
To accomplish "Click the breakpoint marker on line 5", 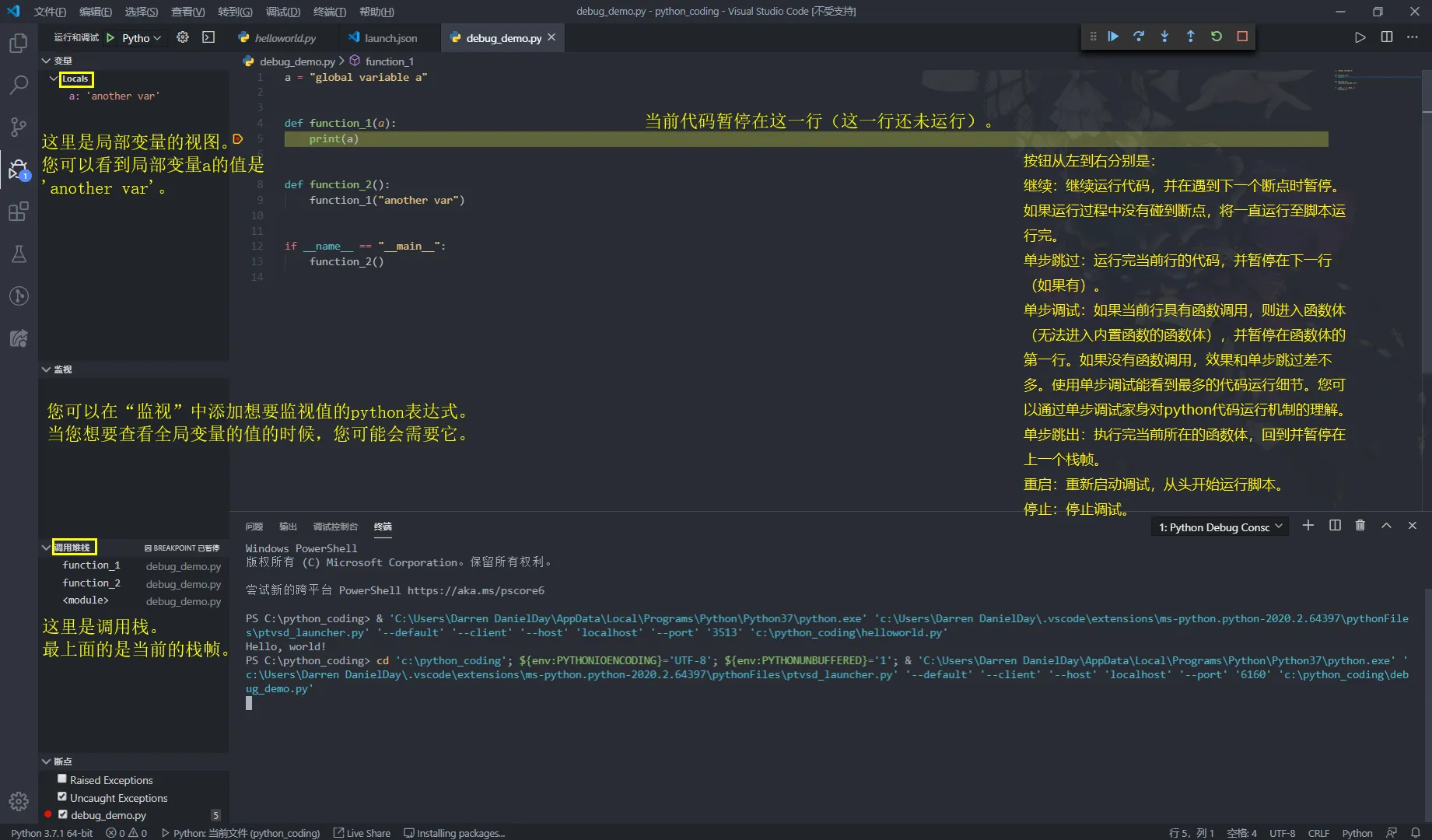I will click(x=239, y=139).
